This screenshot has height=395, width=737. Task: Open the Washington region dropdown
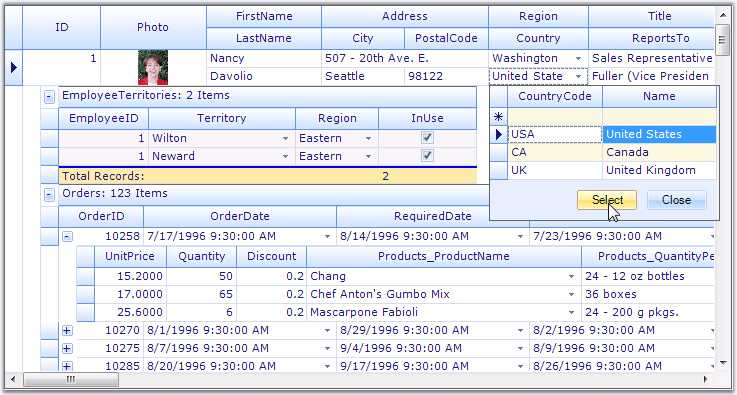click(578, 59)
